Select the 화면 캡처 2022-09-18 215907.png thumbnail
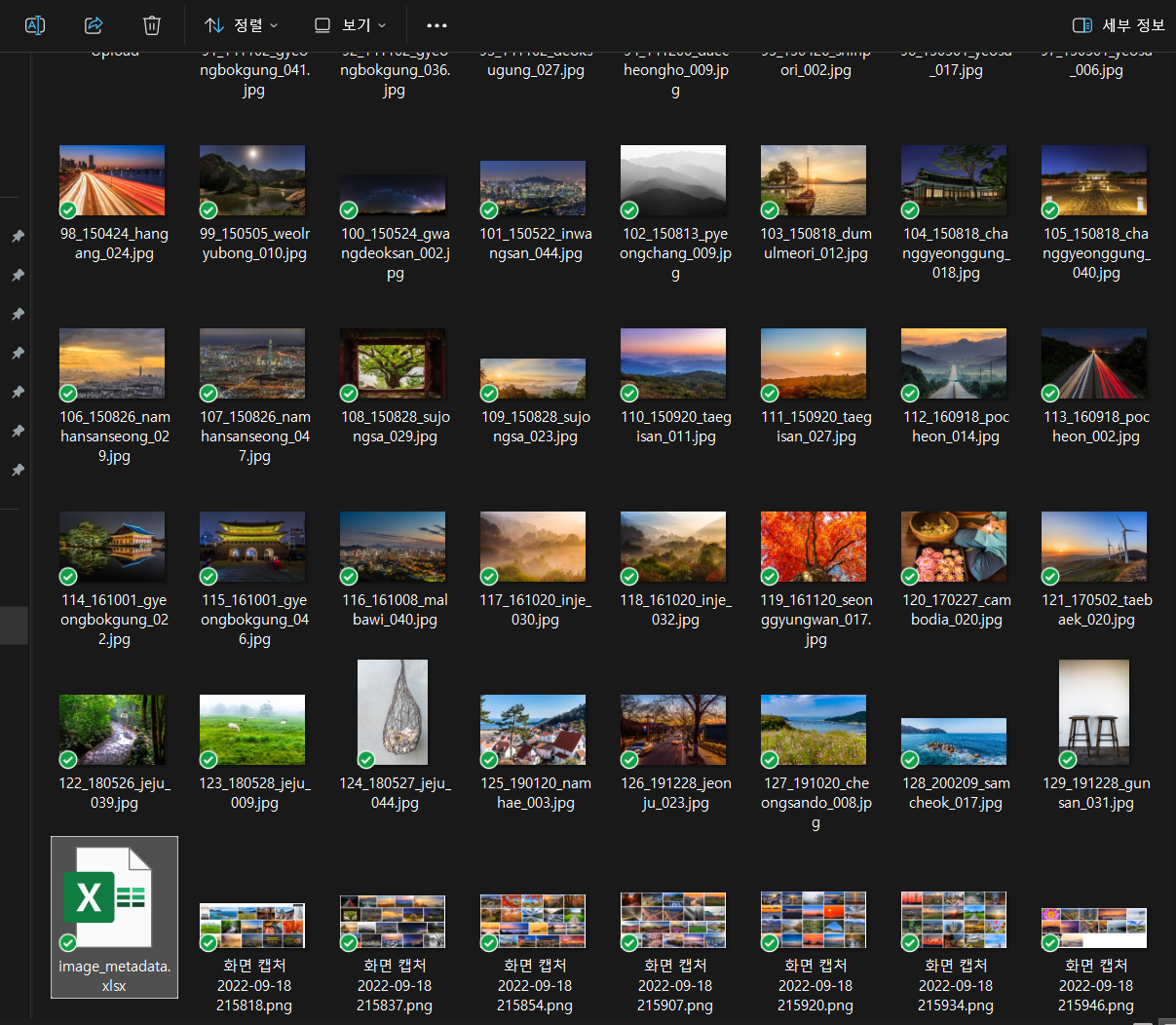Image resolution: width=1176 pixels, height=1025 pixels. (673, 920)
